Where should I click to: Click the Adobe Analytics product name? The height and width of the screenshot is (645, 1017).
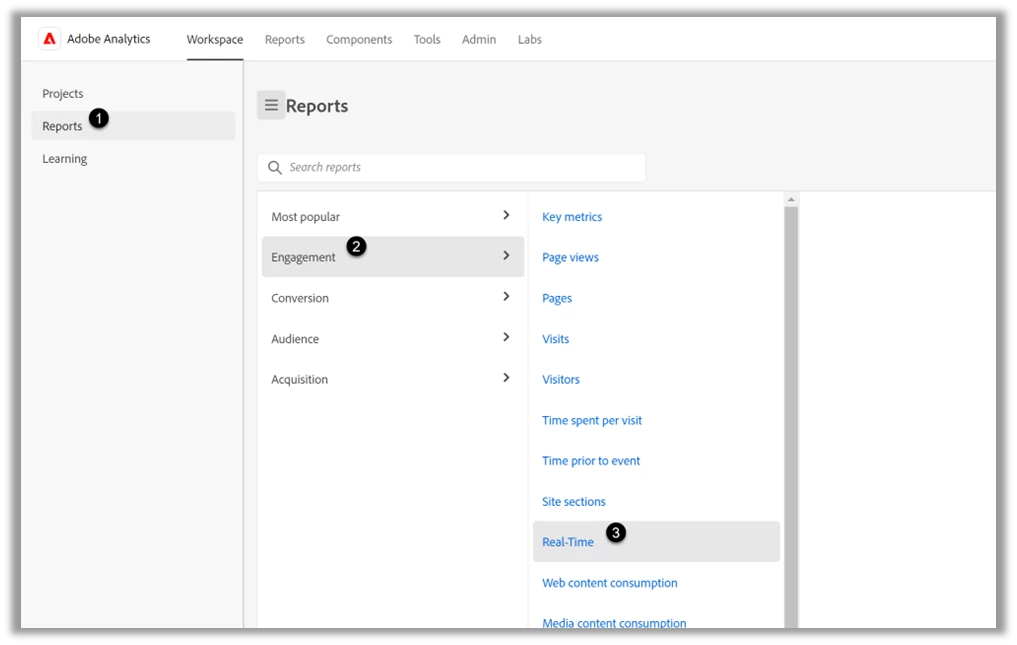(x=108, y=39)
